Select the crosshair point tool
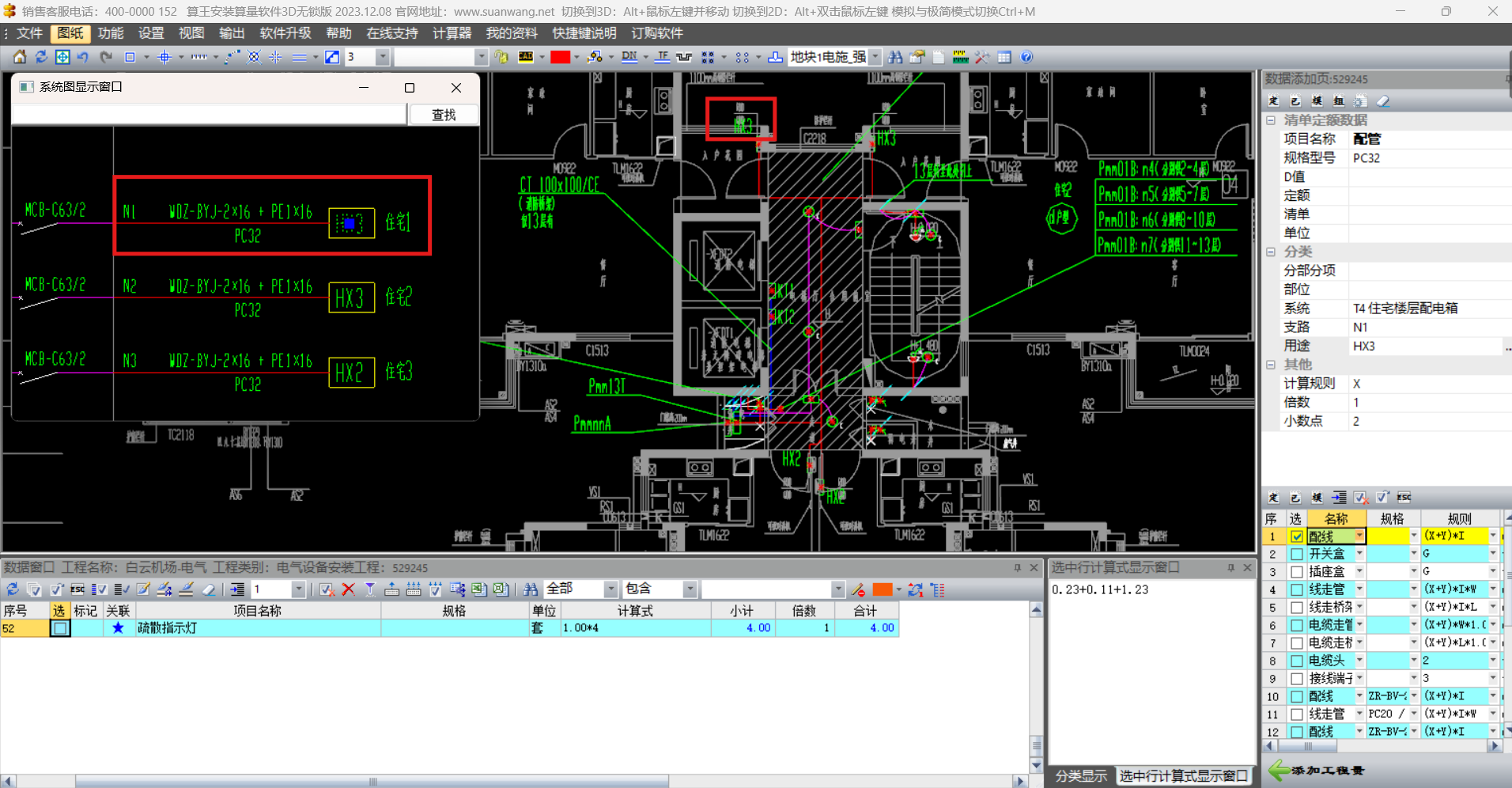 pyautogui.click(x=164, y=57)
